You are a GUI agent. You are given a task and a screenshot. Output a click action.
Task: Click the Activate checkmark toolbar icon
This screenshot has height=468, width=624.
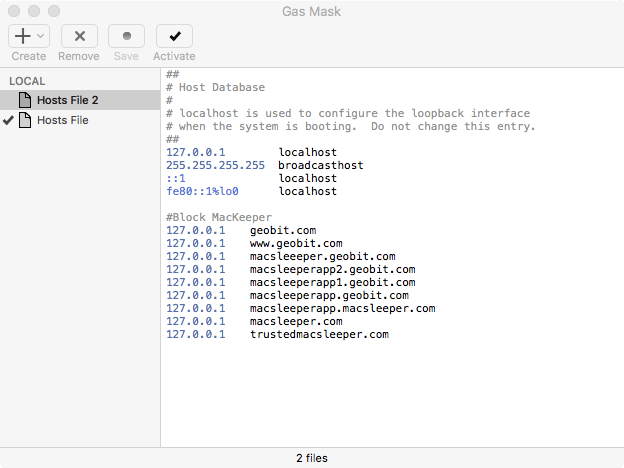pyautogui.click(x=175, y=36)
